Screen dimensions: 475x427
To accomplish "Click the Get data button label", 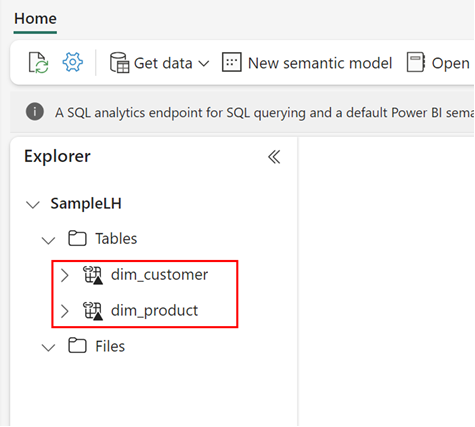I will pos(163,63).
